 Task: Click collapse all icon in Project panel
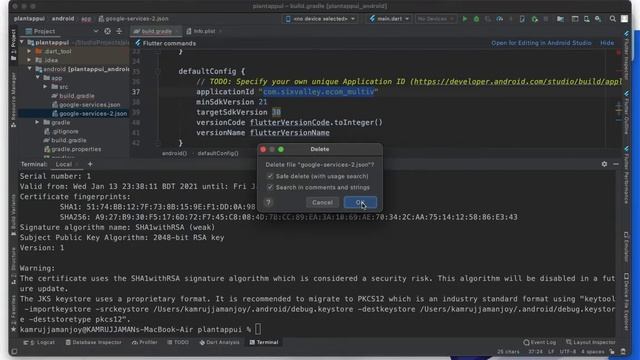(119, 31)
